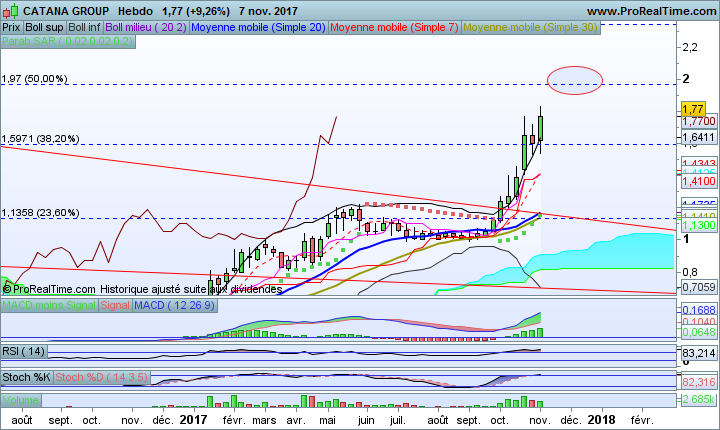Click the candlestick icon beside CATANA GROUP

(x=11, y=11)
